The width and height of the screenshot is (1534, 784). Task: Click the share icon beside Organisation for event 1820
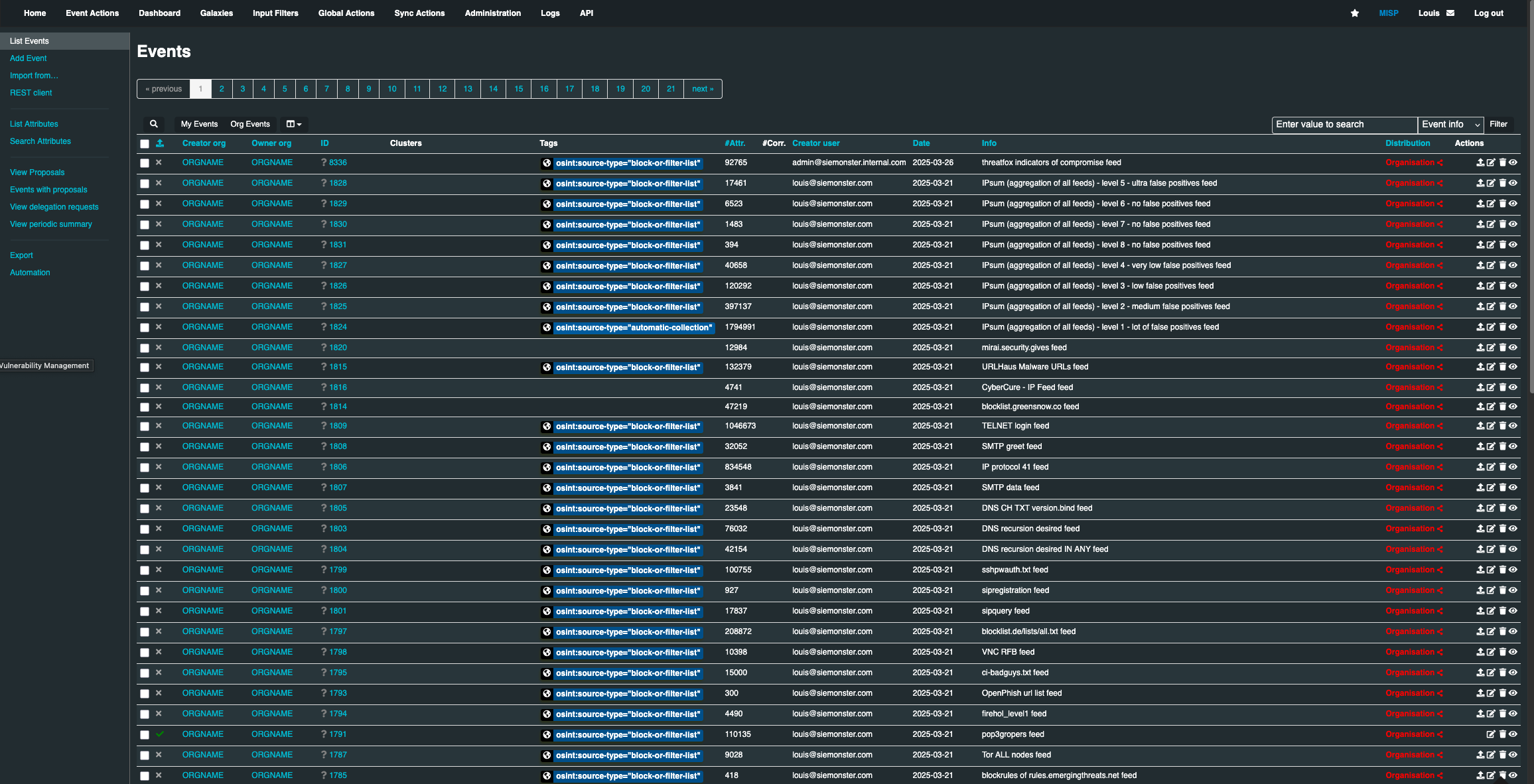tap(1440, 348)
